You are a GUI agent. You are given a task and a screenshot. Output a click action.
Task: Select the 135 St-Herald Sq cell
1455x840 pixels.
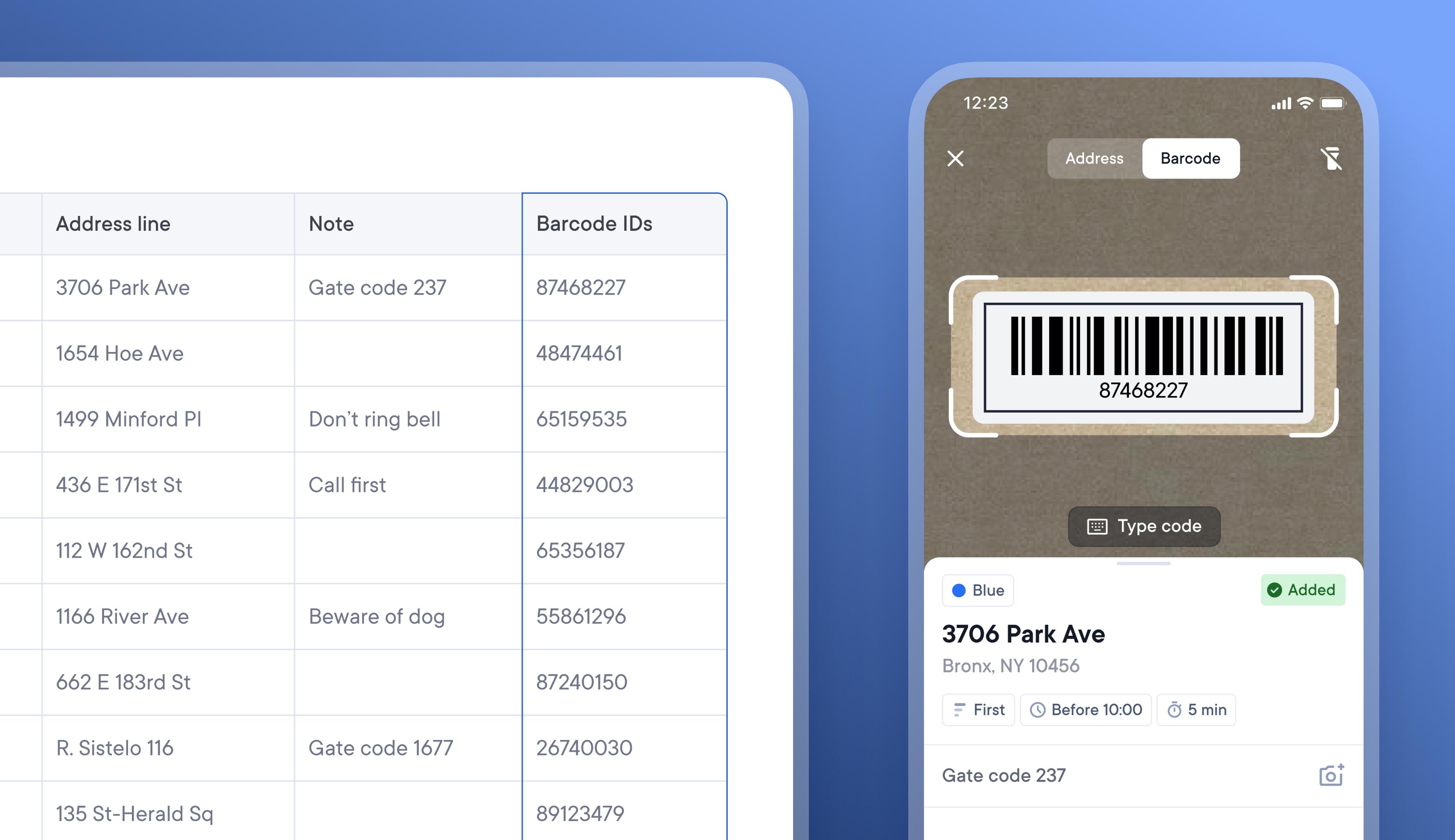[168, 811]
